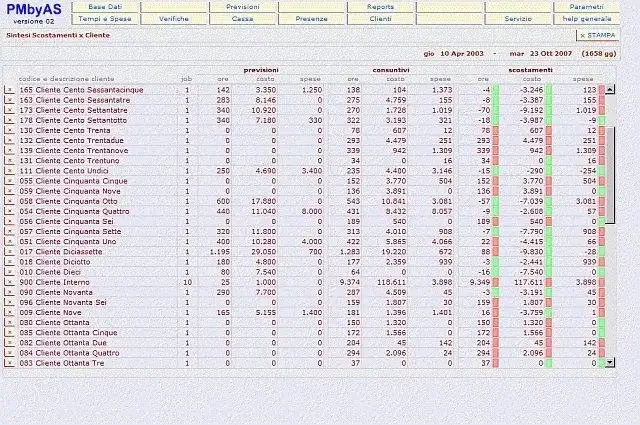Open row icon for 009 Cliente Nove
The width and height of the screenshot is (640, 425).
click(x=9, y=313)
